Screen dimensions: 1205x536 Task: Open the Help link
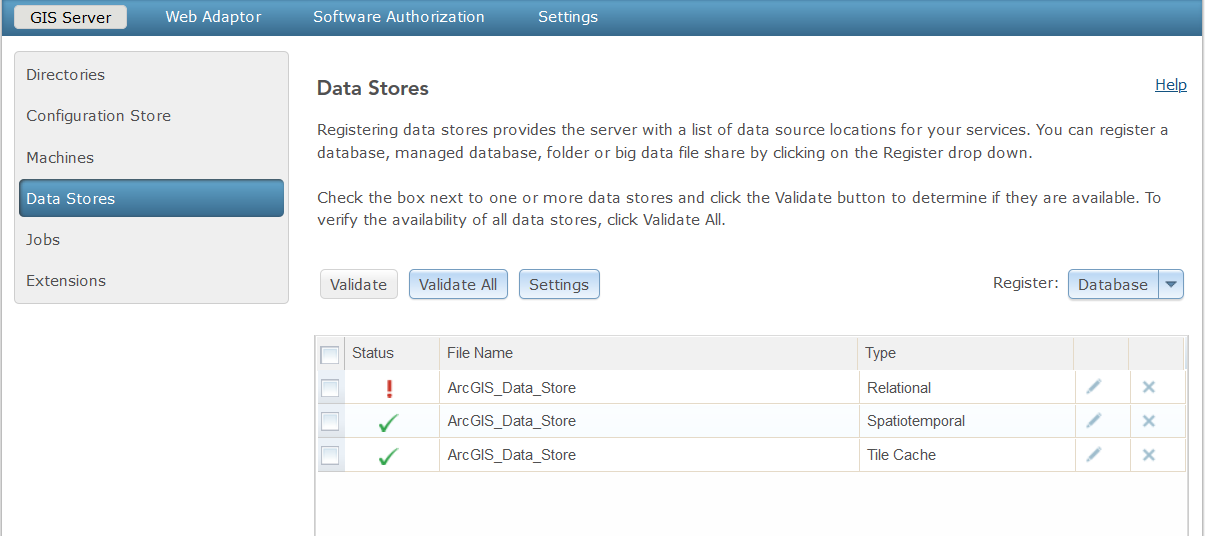pos(1171,85)
